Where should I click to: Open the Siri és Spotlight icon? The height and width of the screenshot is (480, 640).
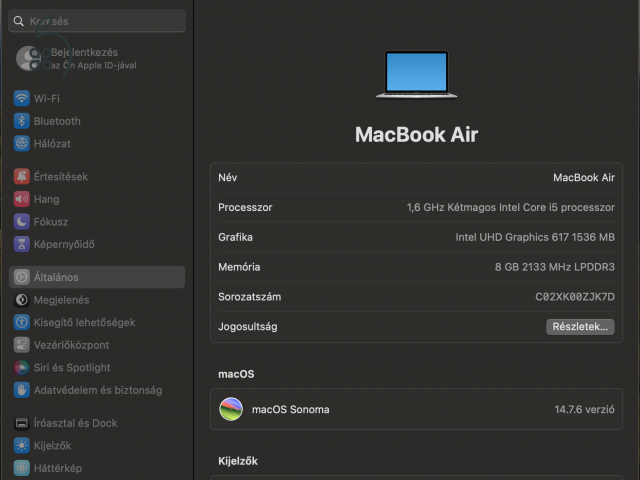click(x=22, y=368)
